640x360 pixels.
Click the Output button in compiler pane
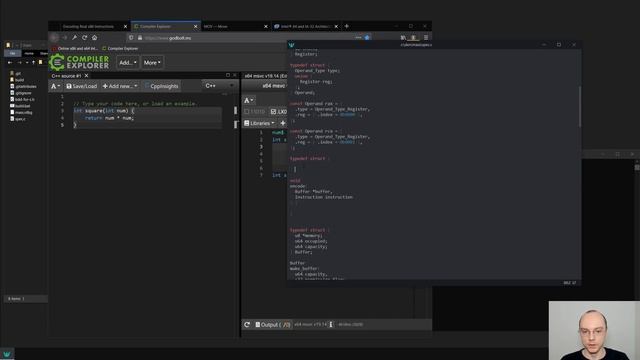click(273, 324)
